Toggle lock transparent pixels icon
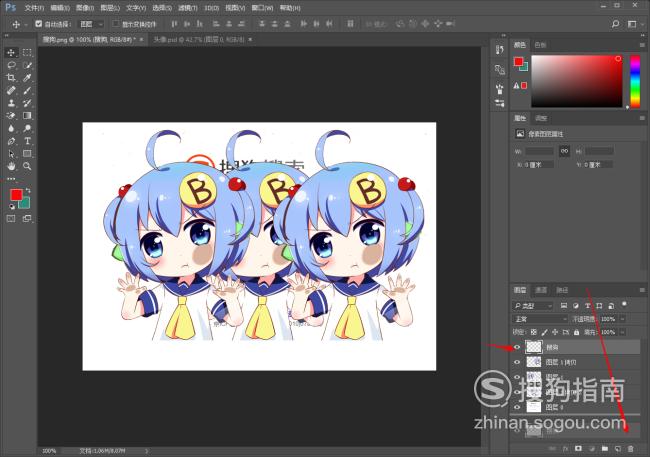Image resolution: width=650 pixels, height=457 pixels. pos(534,332)
